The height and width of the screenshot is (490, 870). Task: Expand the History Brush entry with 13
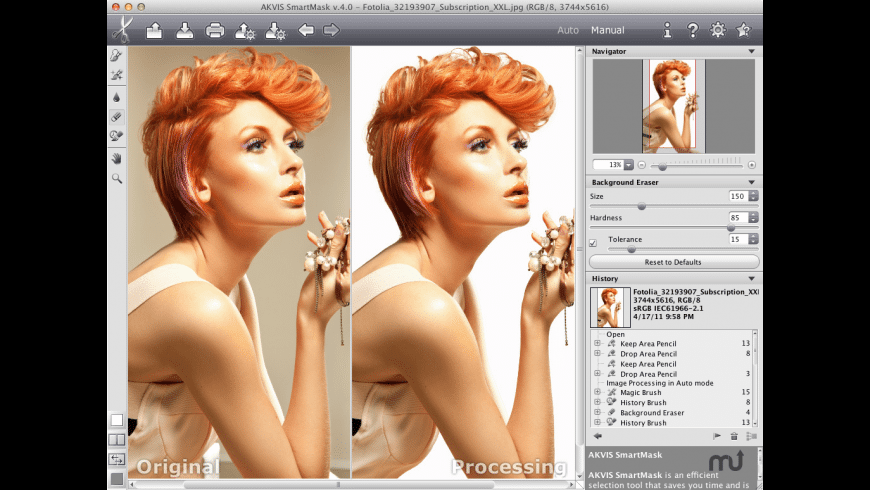598,422
